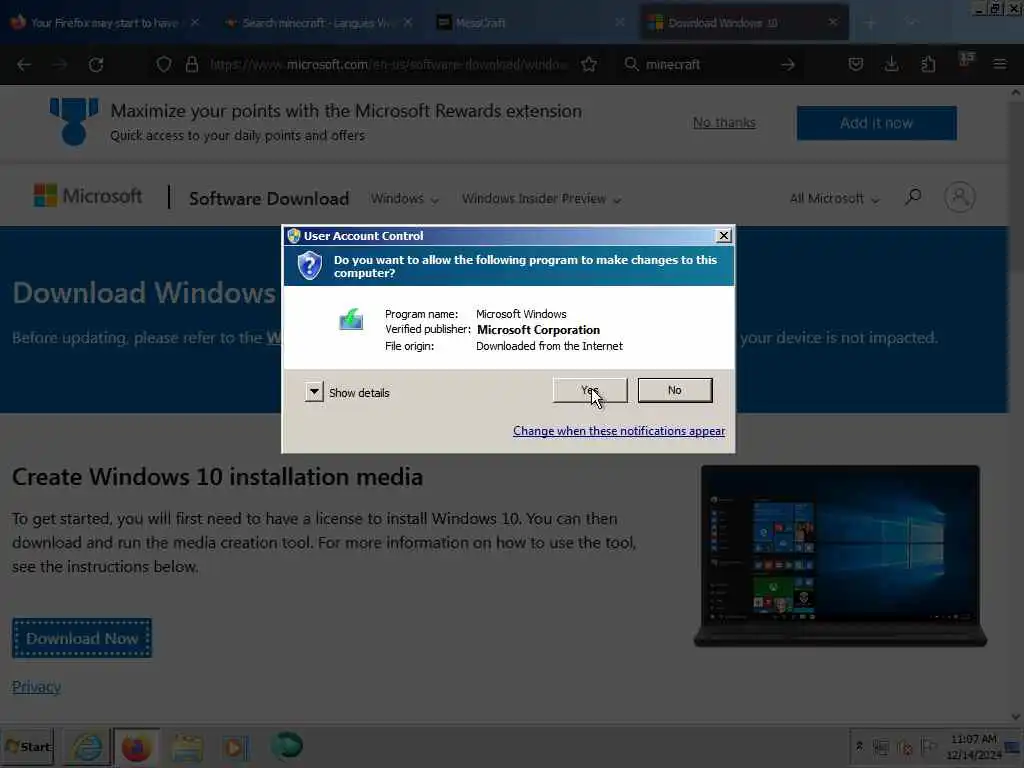Click the Action Center flag tray icon
The width and height of the screenshot is (1024, 768).
(x=927, y=746)
